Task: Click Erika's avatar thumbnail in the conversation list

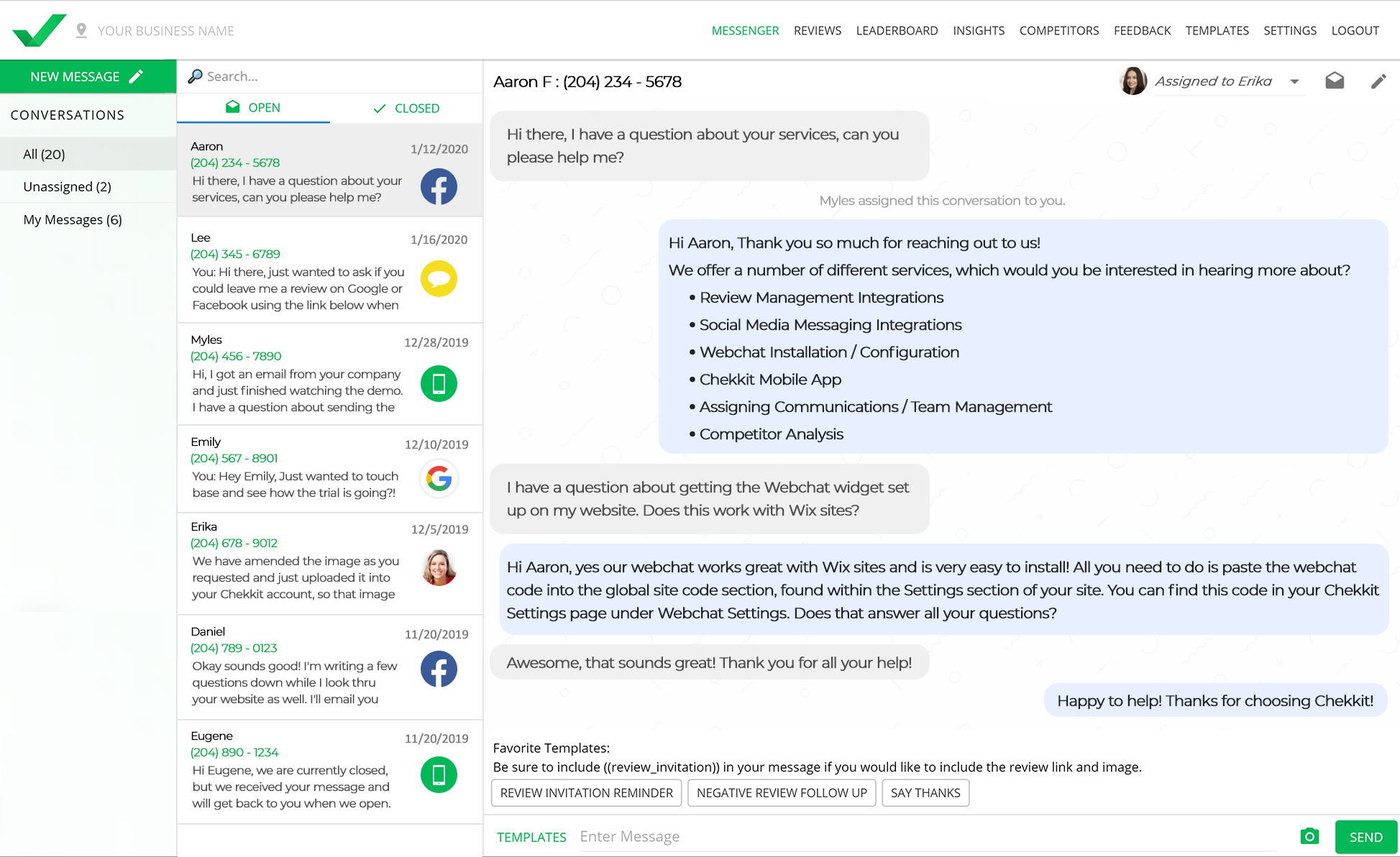Action: click(x=439, y=567)
